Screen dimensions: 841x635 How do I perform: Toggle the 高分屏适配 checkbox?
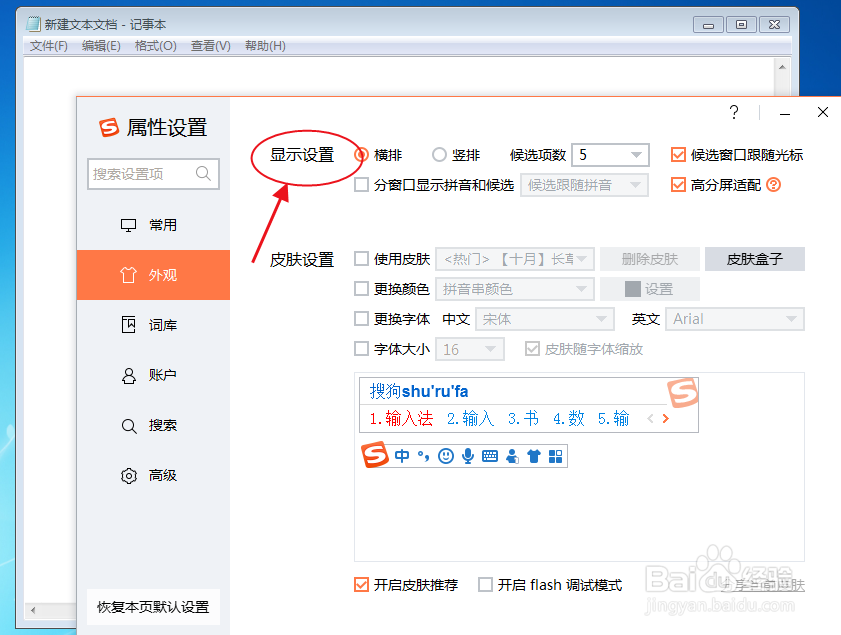pyautogui.click(x=678, y=185)
